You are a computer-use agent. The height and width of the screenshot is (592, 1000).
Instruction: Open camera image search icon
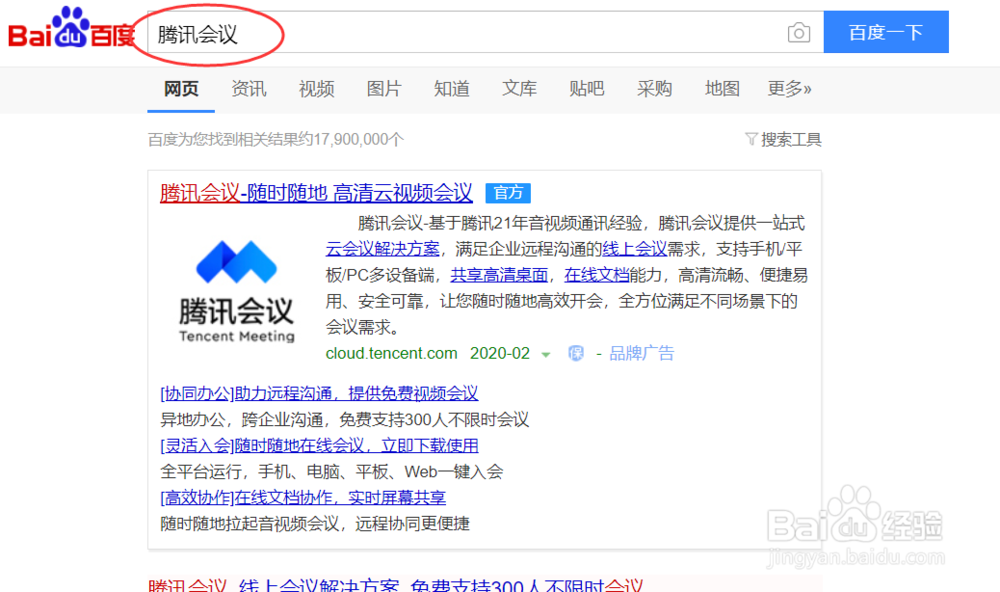coord(798,33)
